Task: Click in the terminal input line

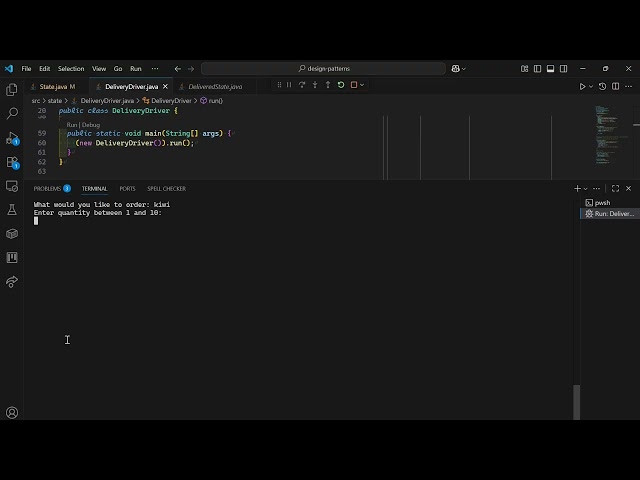Action: pos(302,221)
